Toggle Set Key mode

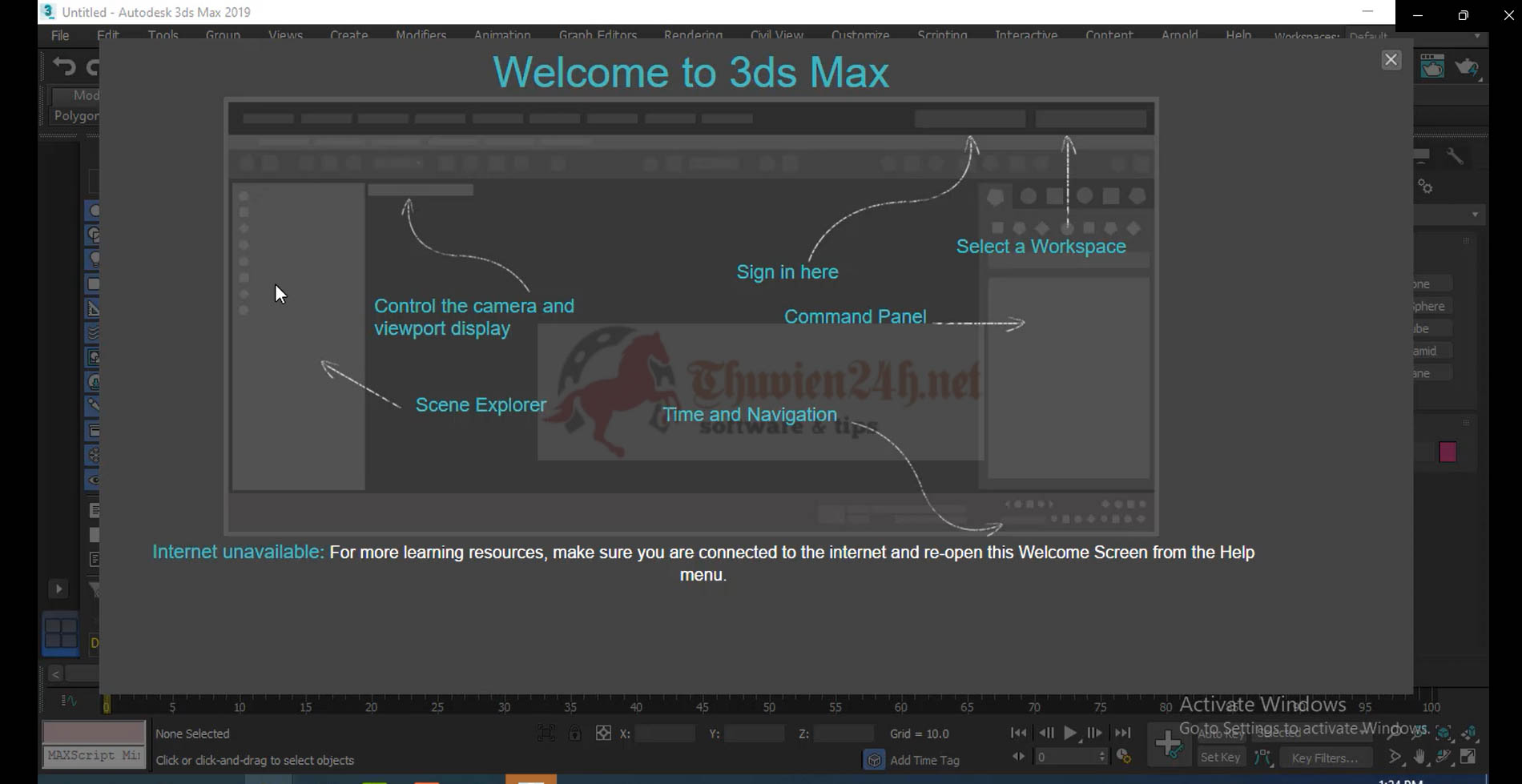click(1220, 757)
